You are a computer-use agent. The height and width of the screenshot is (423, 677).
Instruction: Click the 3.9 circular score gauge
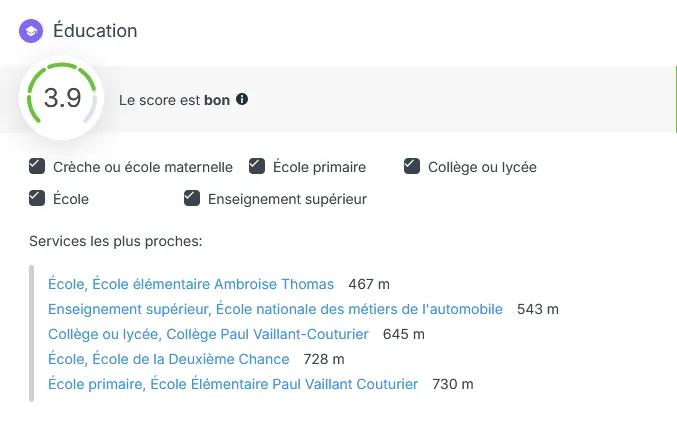point(62,99)
